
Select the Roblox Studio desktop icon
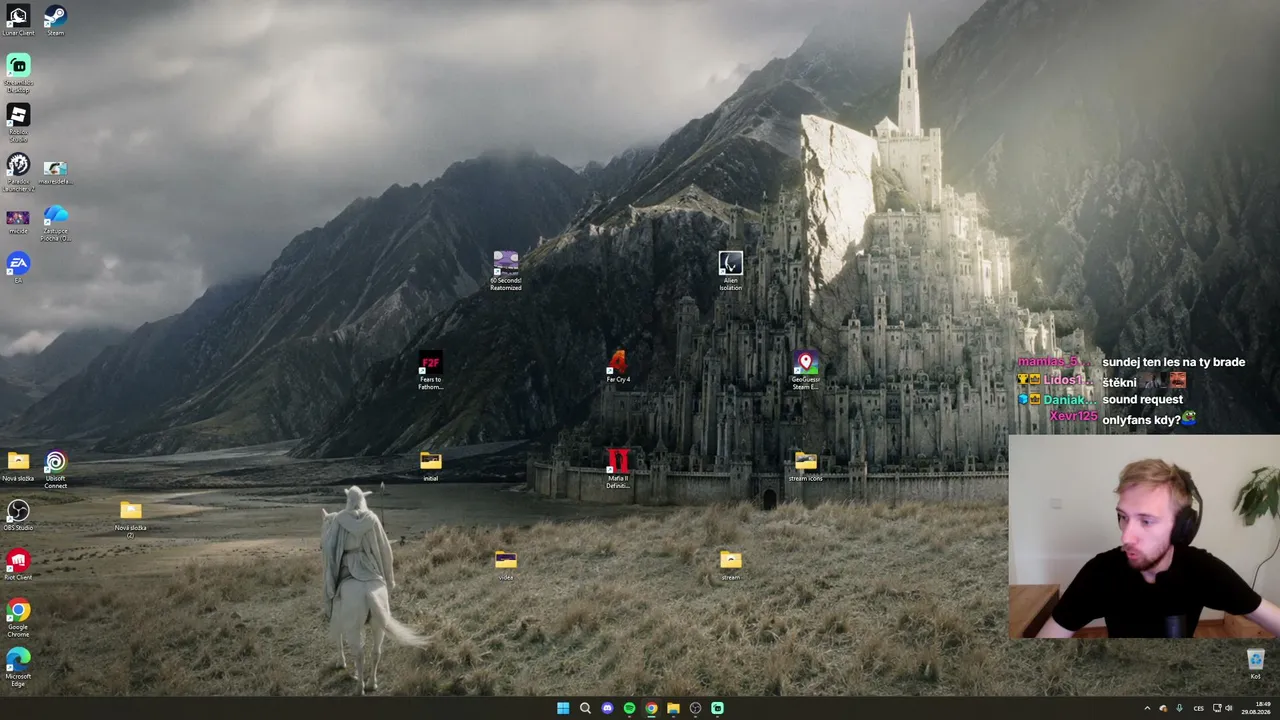click(18, 122)
